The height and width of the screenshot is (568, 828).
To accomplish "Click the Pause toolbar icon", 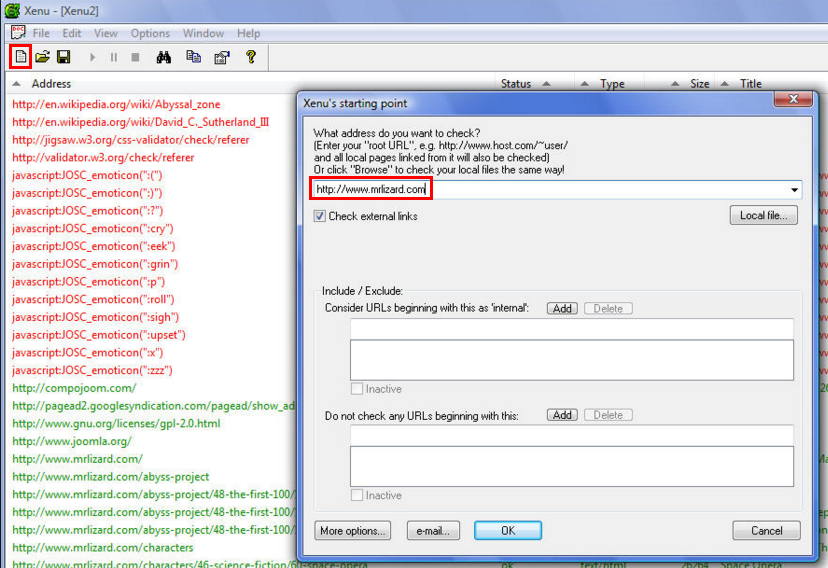I will coord(114,57).
